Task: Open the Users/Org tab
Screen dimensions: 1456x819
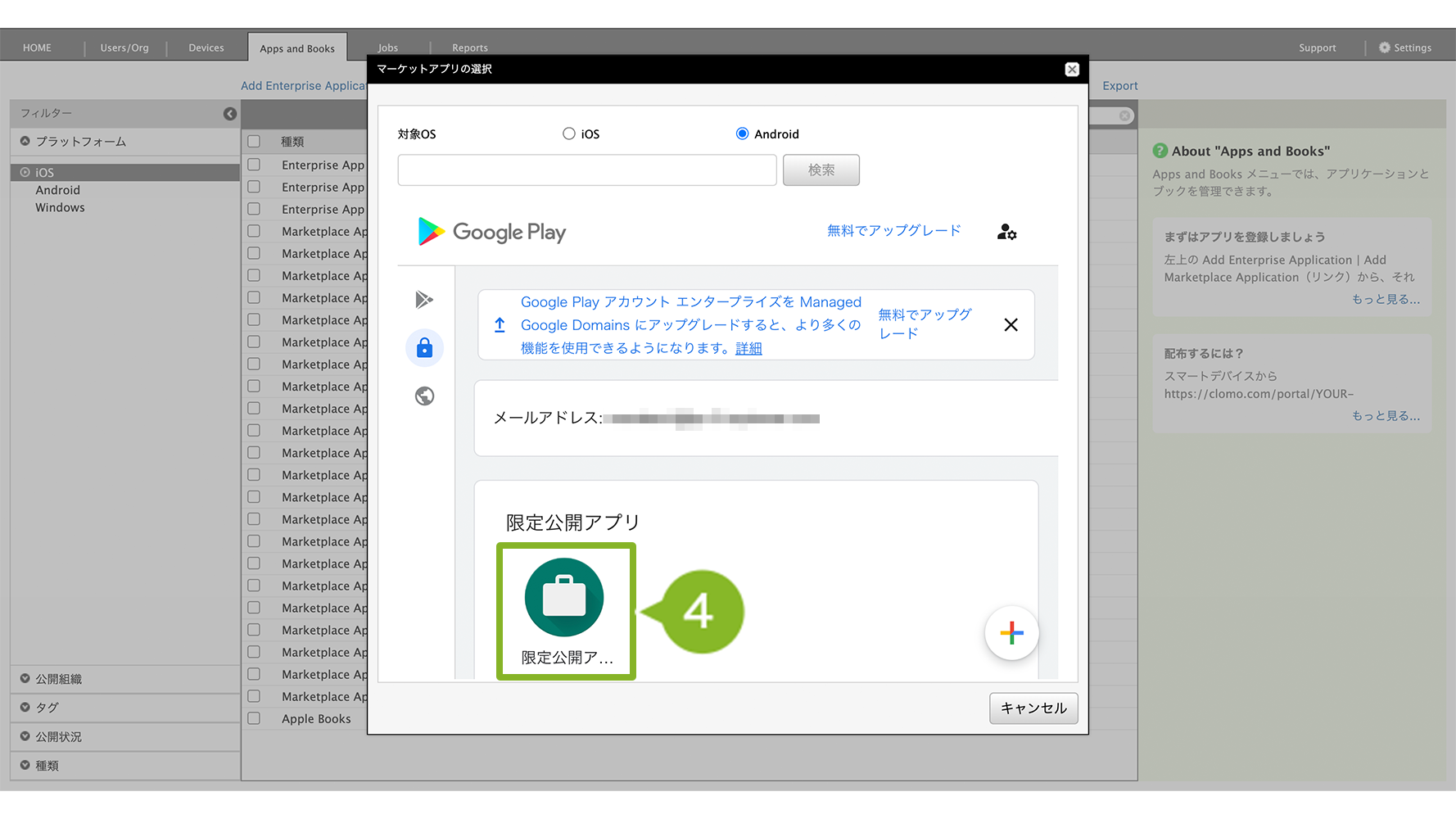Action: click(124, 48)
